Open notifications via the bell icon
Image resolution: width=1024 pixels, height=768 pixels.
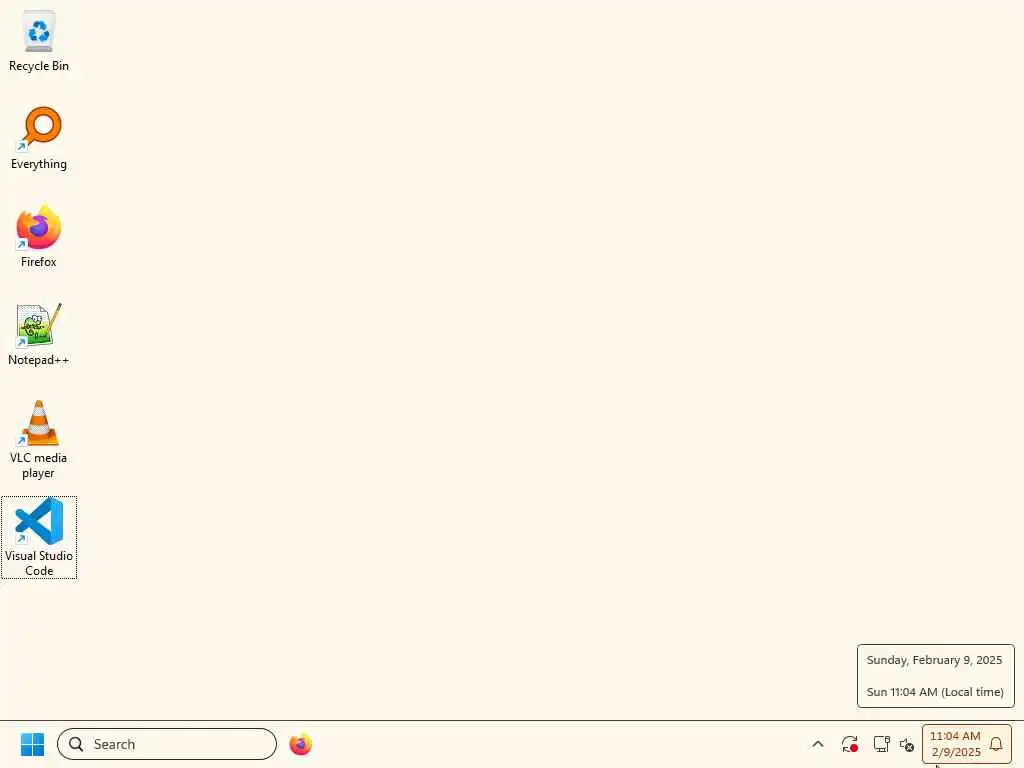point(996,744)
